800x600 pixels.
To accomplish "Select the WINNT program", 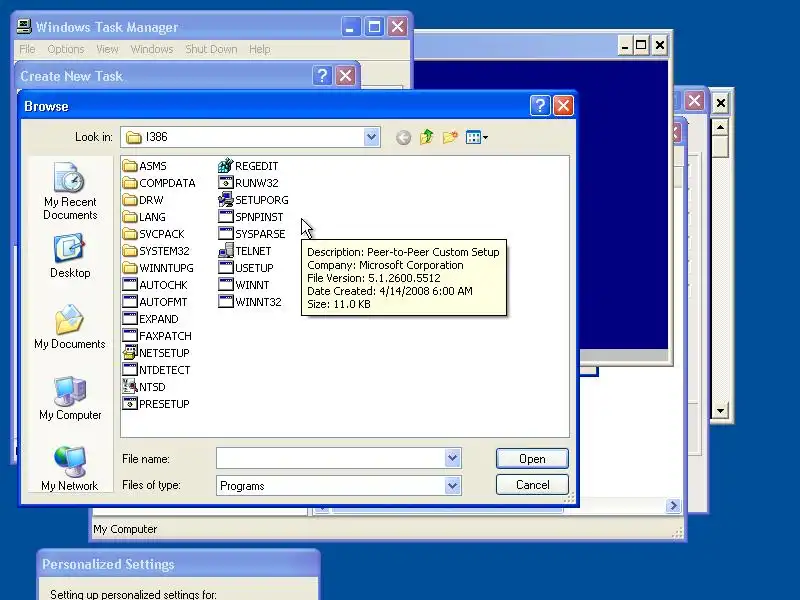I will click(243, 285).
